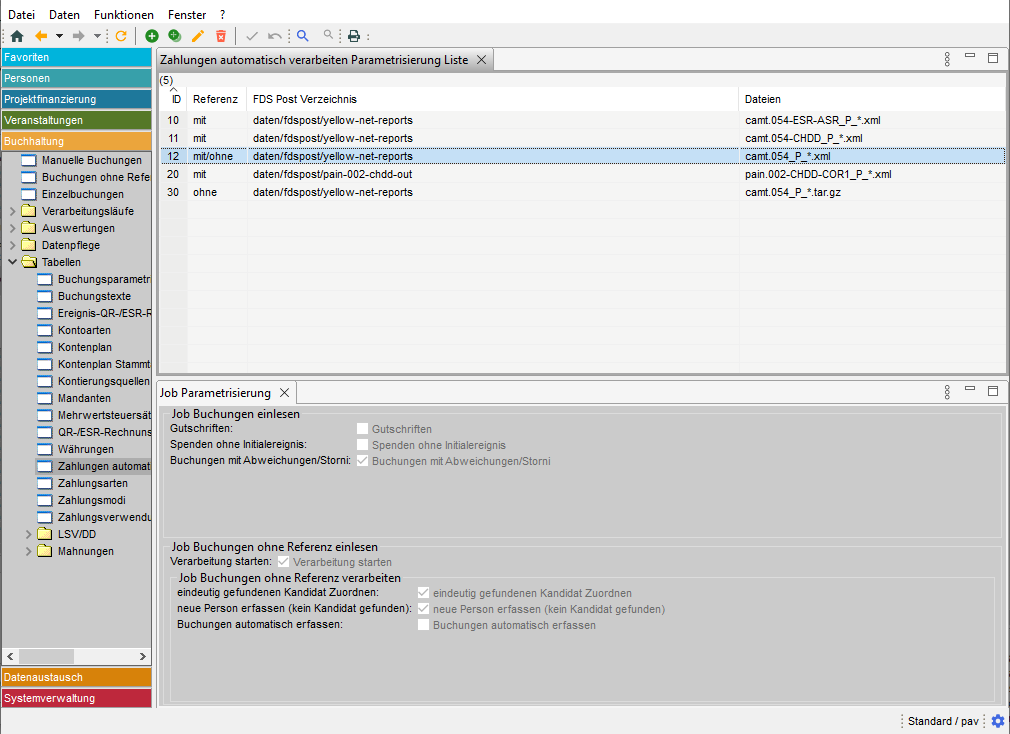Select row with ID 20 pain.002 file
Image resolution: width=1010 pixels, height=734 pixels.
pos(580,174)
